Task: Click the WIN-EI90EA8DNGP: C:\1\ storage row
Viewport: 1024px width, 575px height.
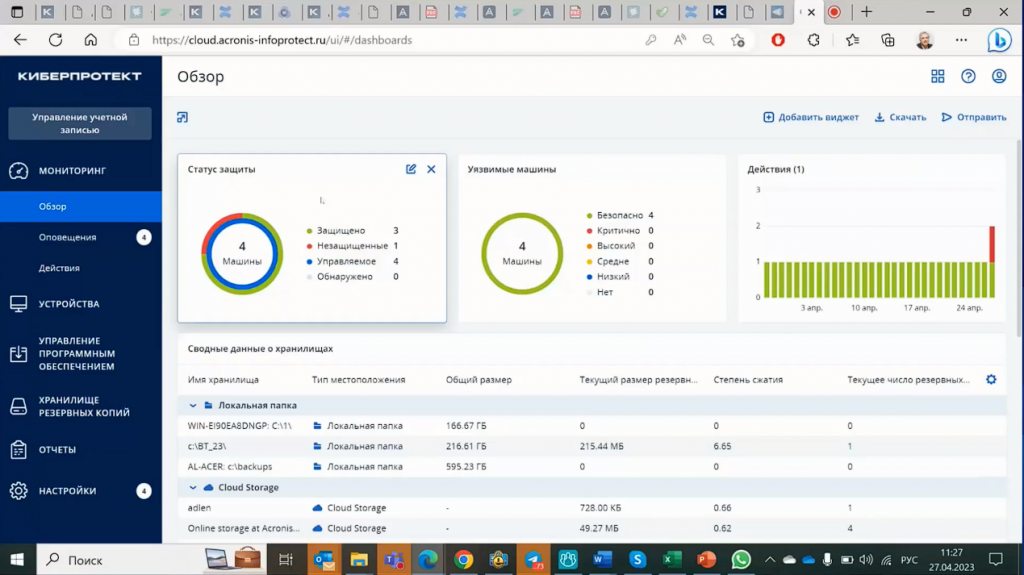Action: tap(591, 426)
